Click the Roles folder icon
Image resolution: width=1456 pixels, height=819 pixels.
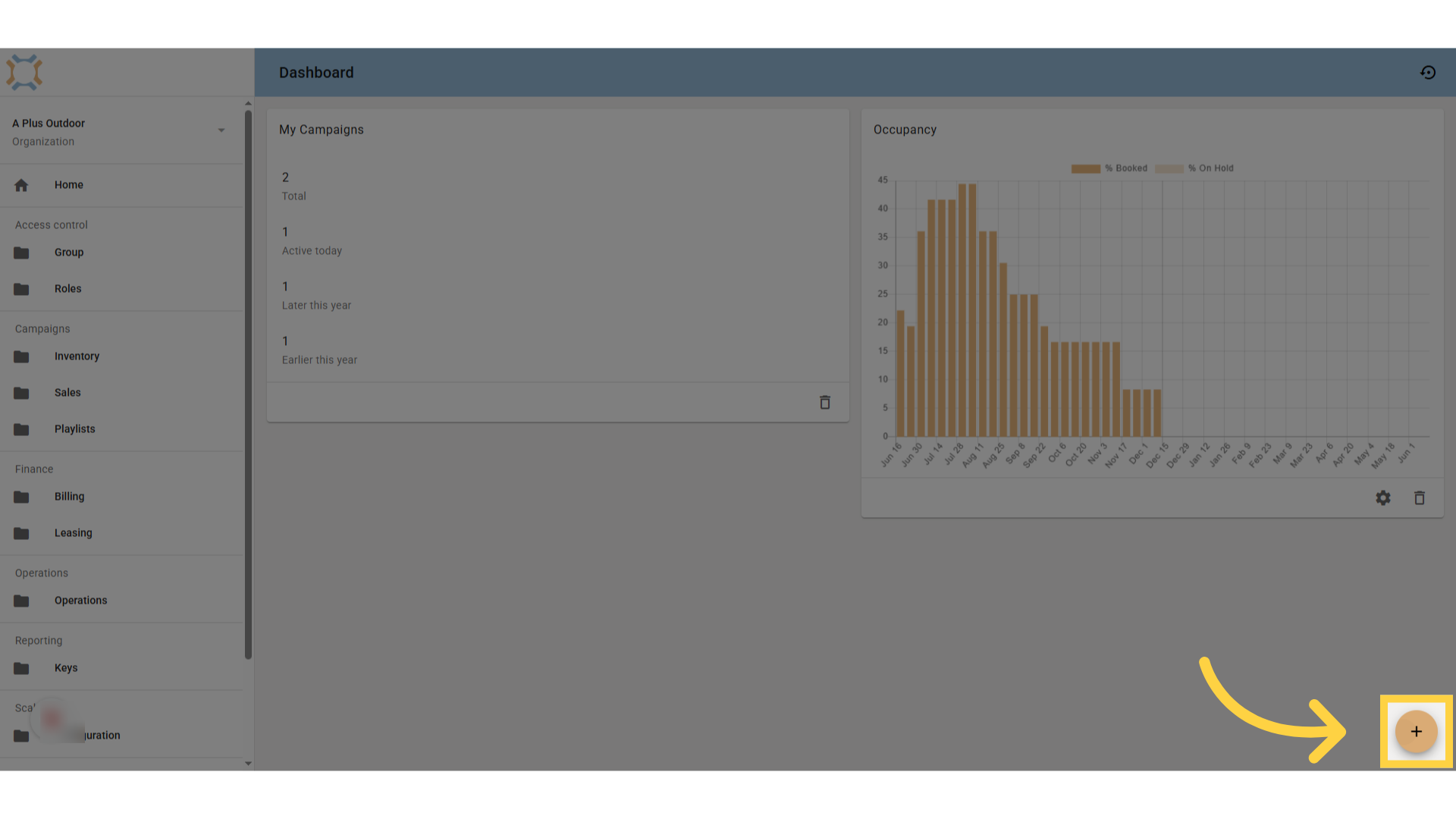pyautogui.click(x=21, y=289)
